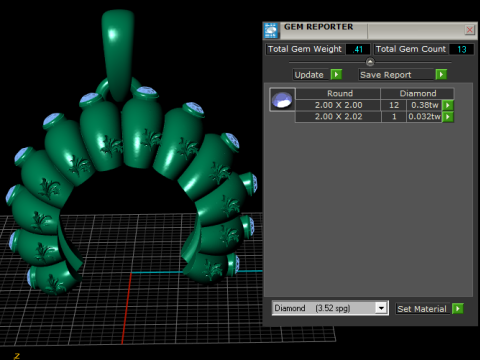Click the gem count cell showing 1
Screen dimensions: 480x360
click(394, 117)
